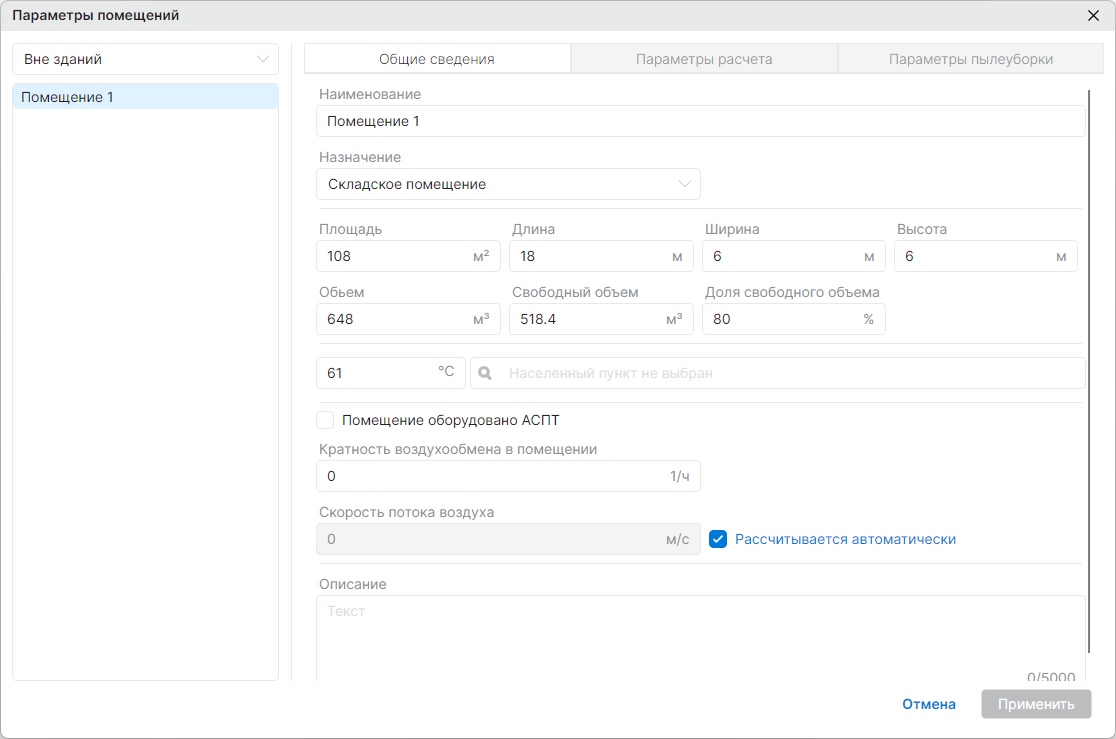Click the search magnifier icon for locality
Screen dimensions: 1116x739
click(485, 373)
